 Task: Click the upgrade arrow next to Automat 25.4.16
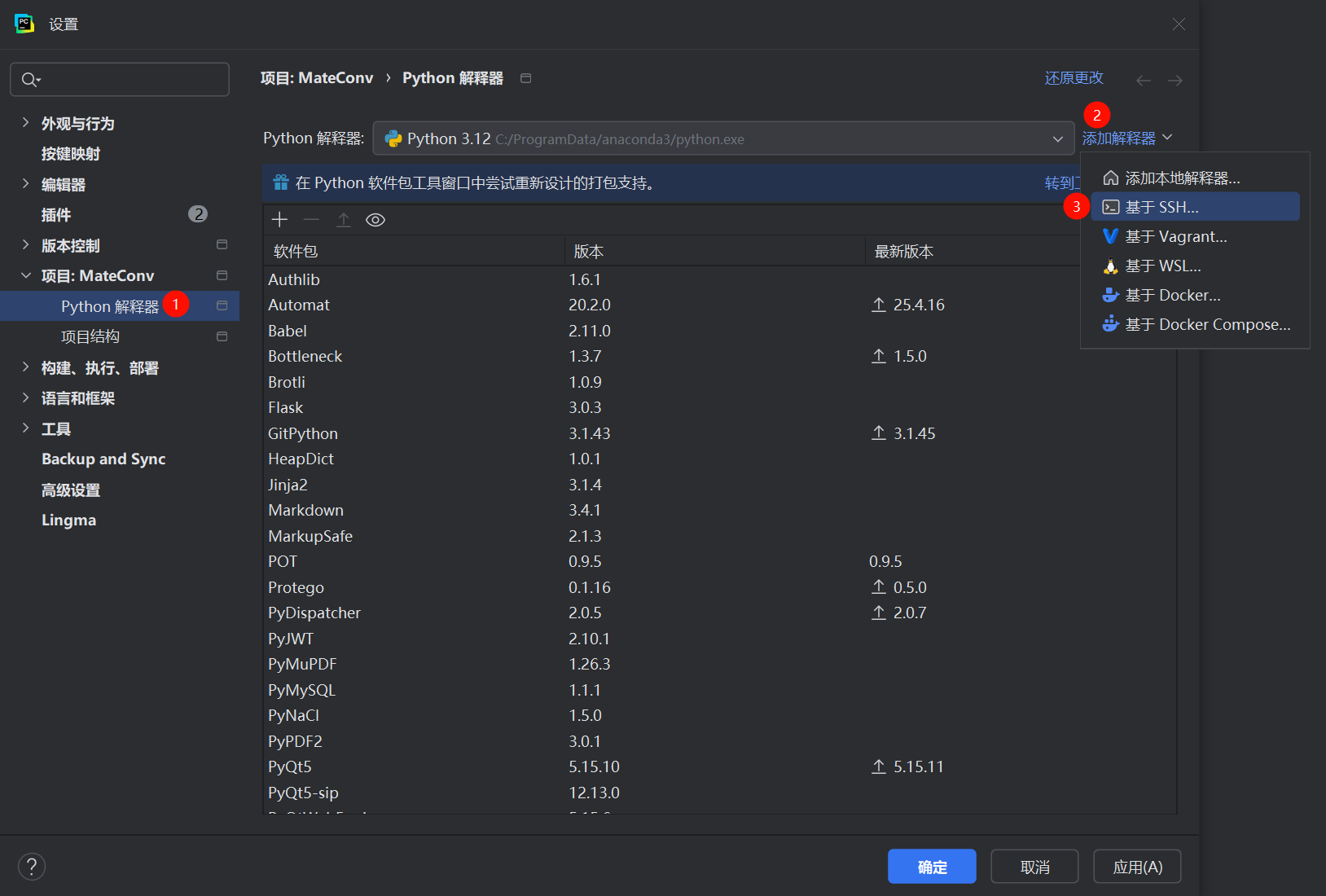coord(879,305)
